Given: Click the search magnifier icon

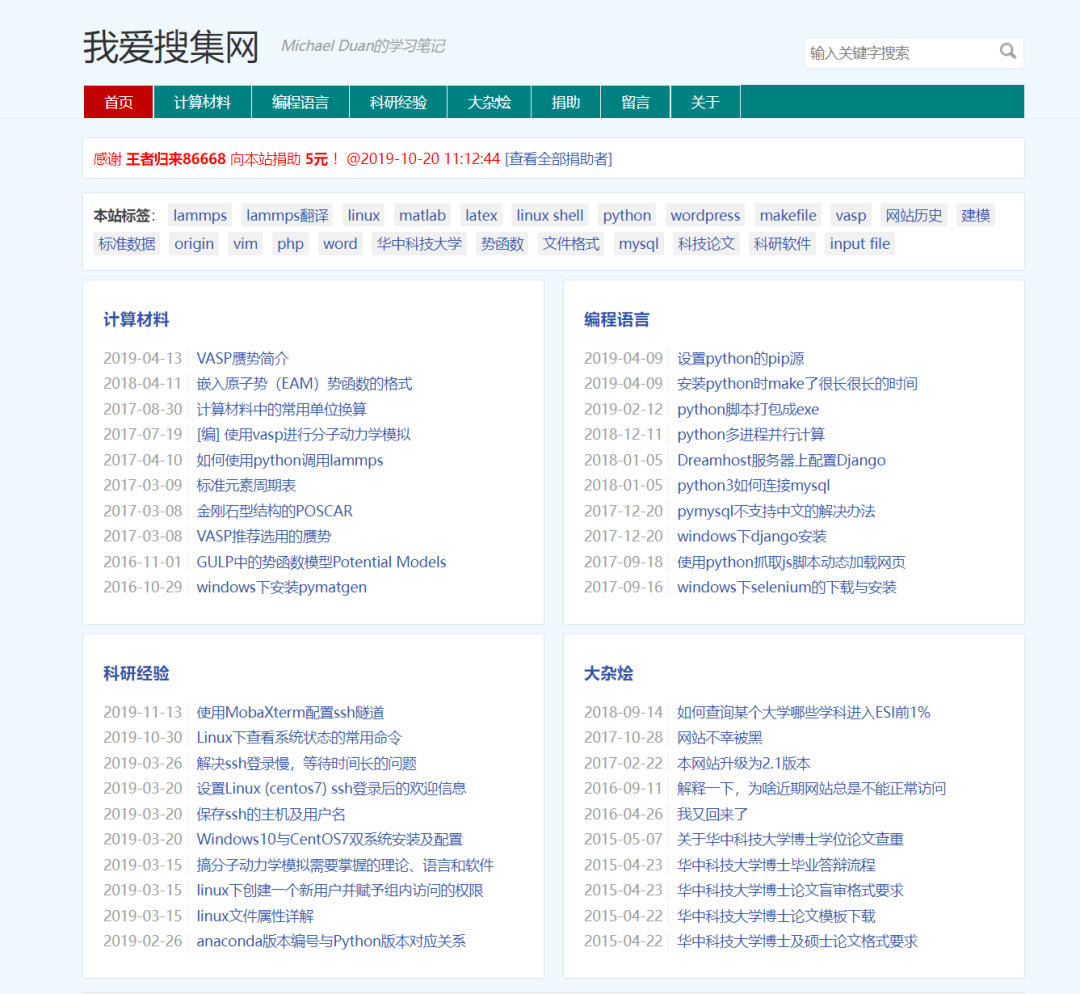Looking at the screenshot, I should coord(1007,52).
